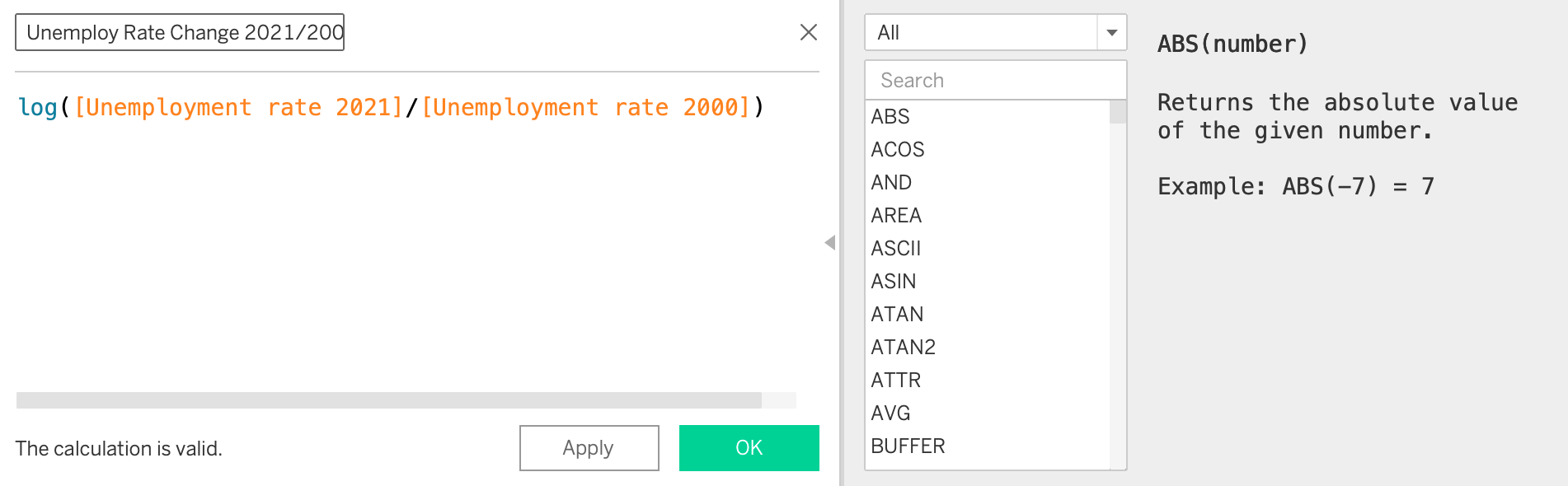Screen dimensions: 1568x486
Task: Collapse the function list side panel
Action: [829, 242]
